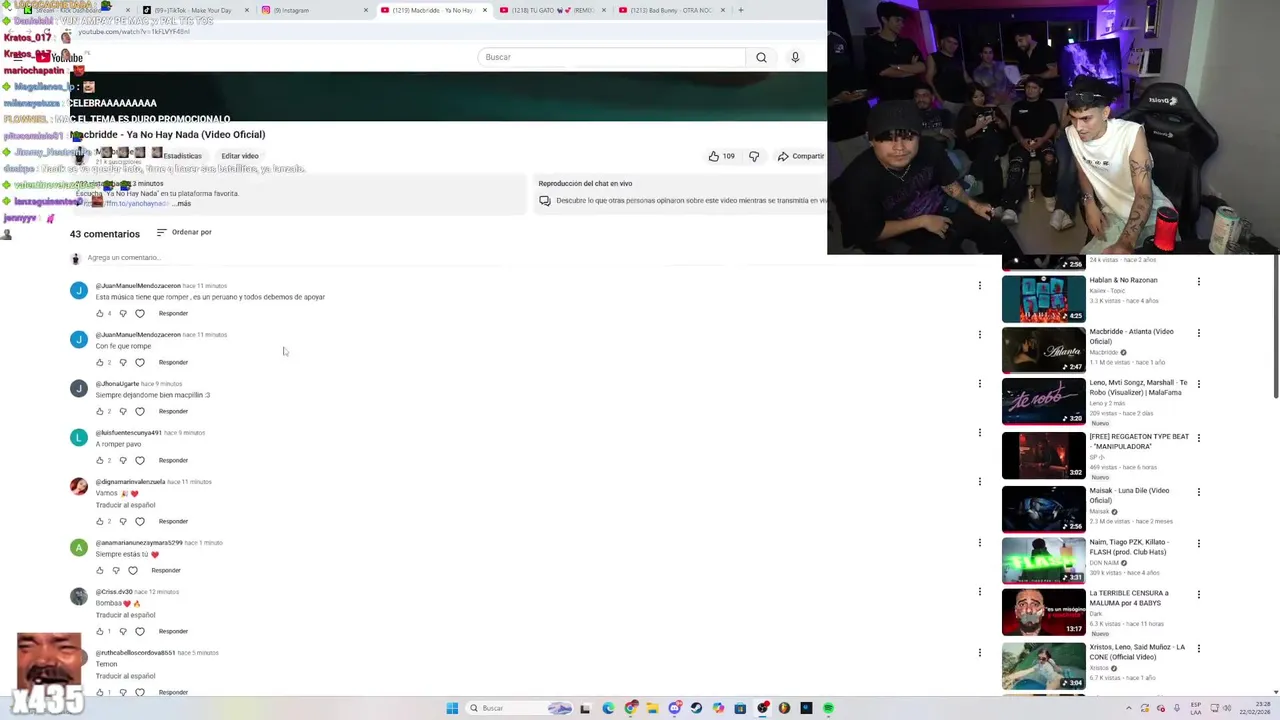Screen dimensions: 1280x720
Task: Heart the 'Vamos' comment by dignamarinvalenzuela
Action: tap(139, 521)
